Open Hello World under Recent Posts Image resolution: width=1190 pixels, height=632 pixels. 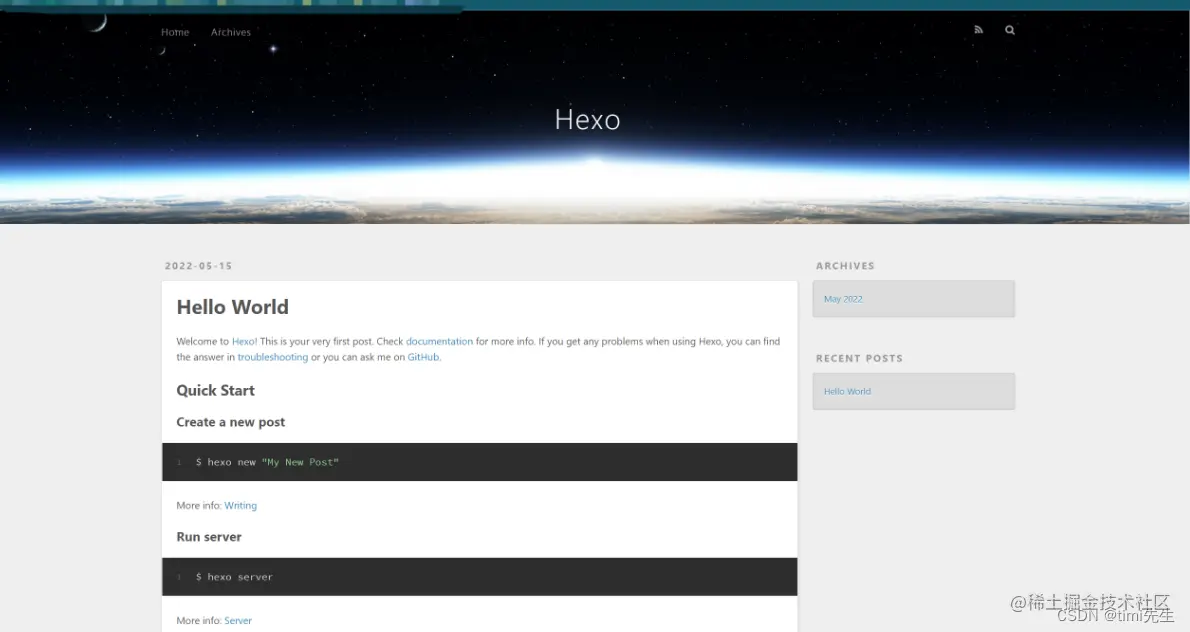click(847, 391)
